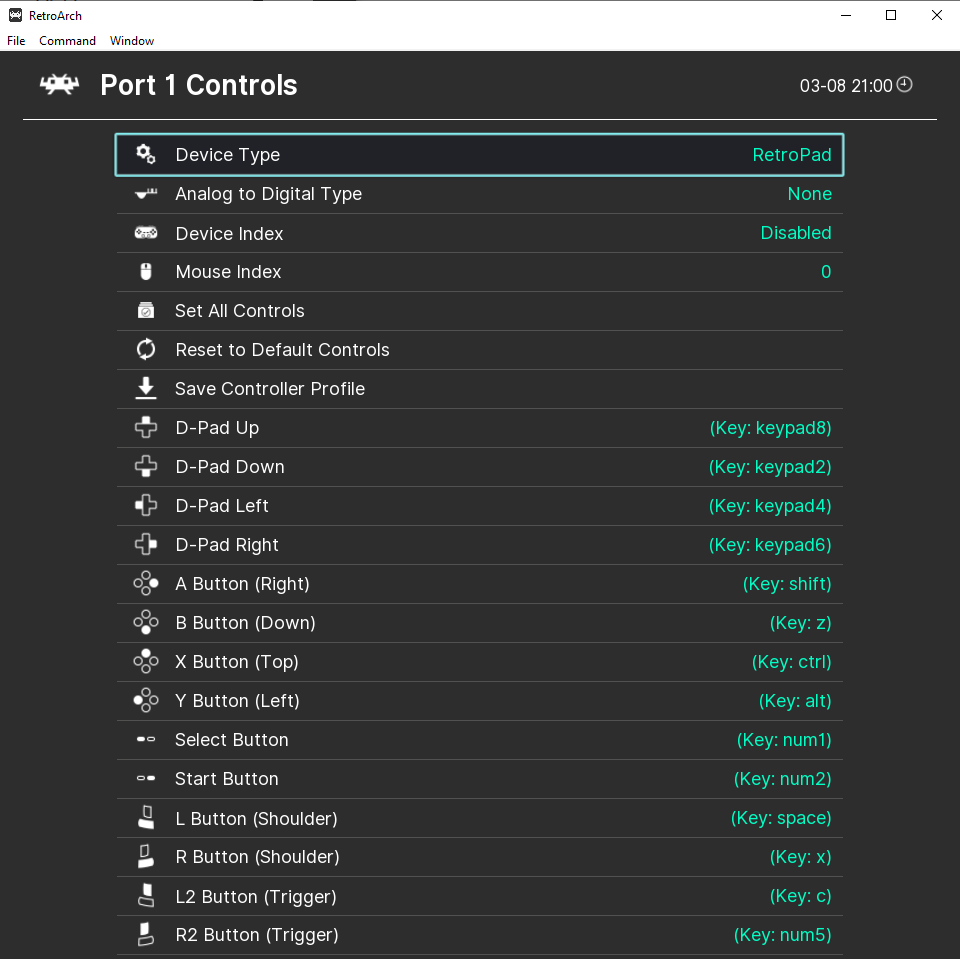Click the Set All Controls icon
Screen dimensions: 960x959
click(x=146, y=310)
